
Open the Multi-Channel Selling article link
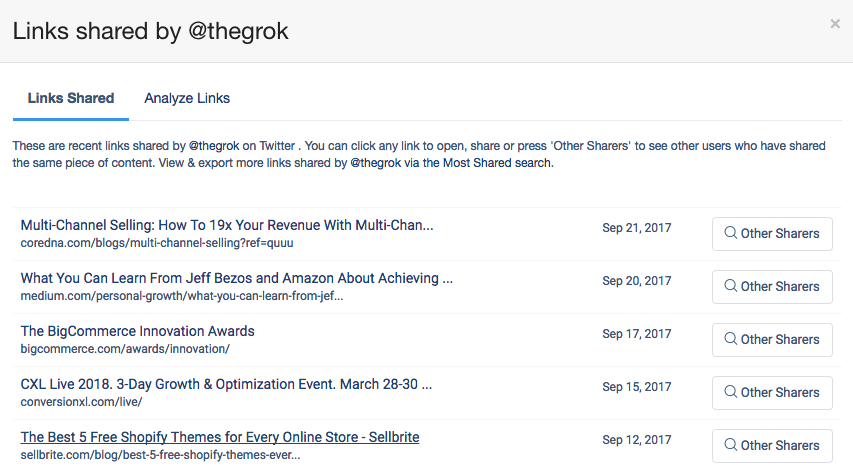pos(226,225)
